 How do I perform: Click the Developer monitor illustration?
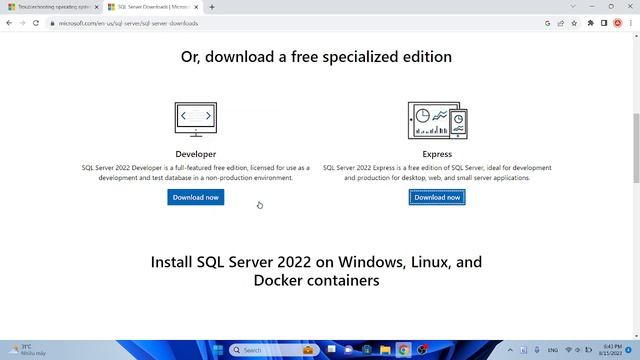pos(196,119)
